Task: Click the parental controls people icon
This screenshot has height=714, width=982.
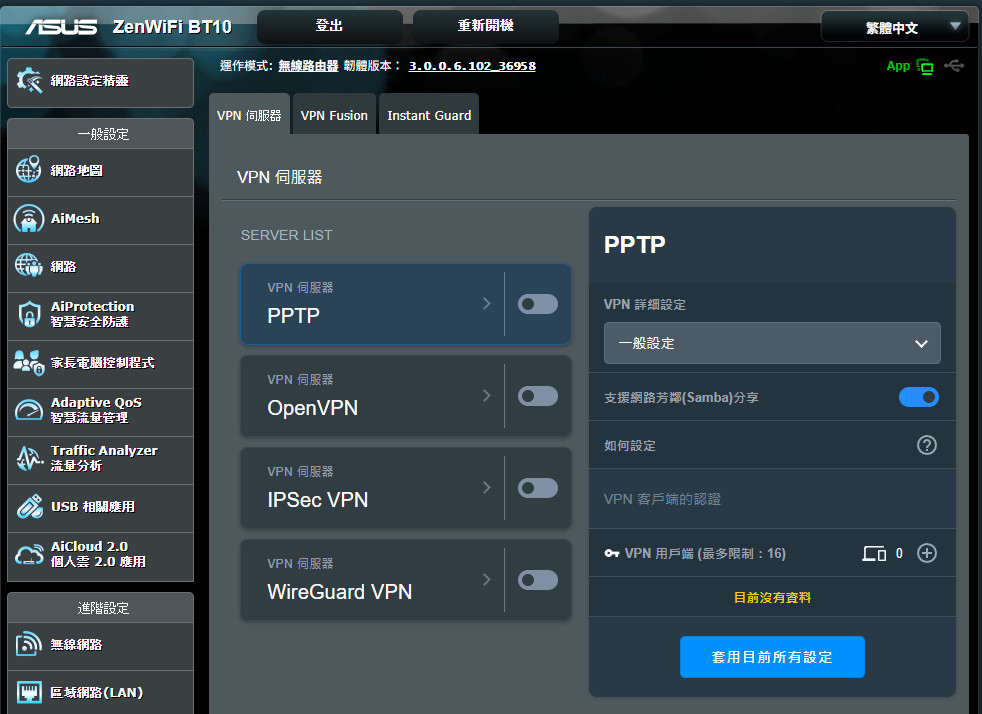Action: (x=29, y=362)
